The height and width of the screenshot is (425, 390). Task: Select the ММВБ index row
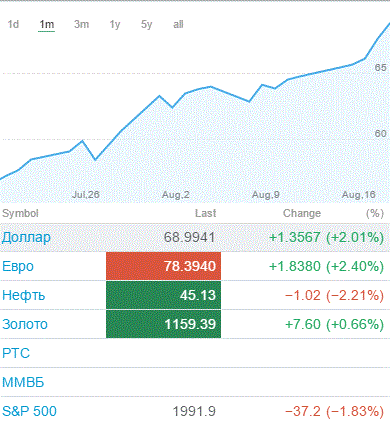195,382
